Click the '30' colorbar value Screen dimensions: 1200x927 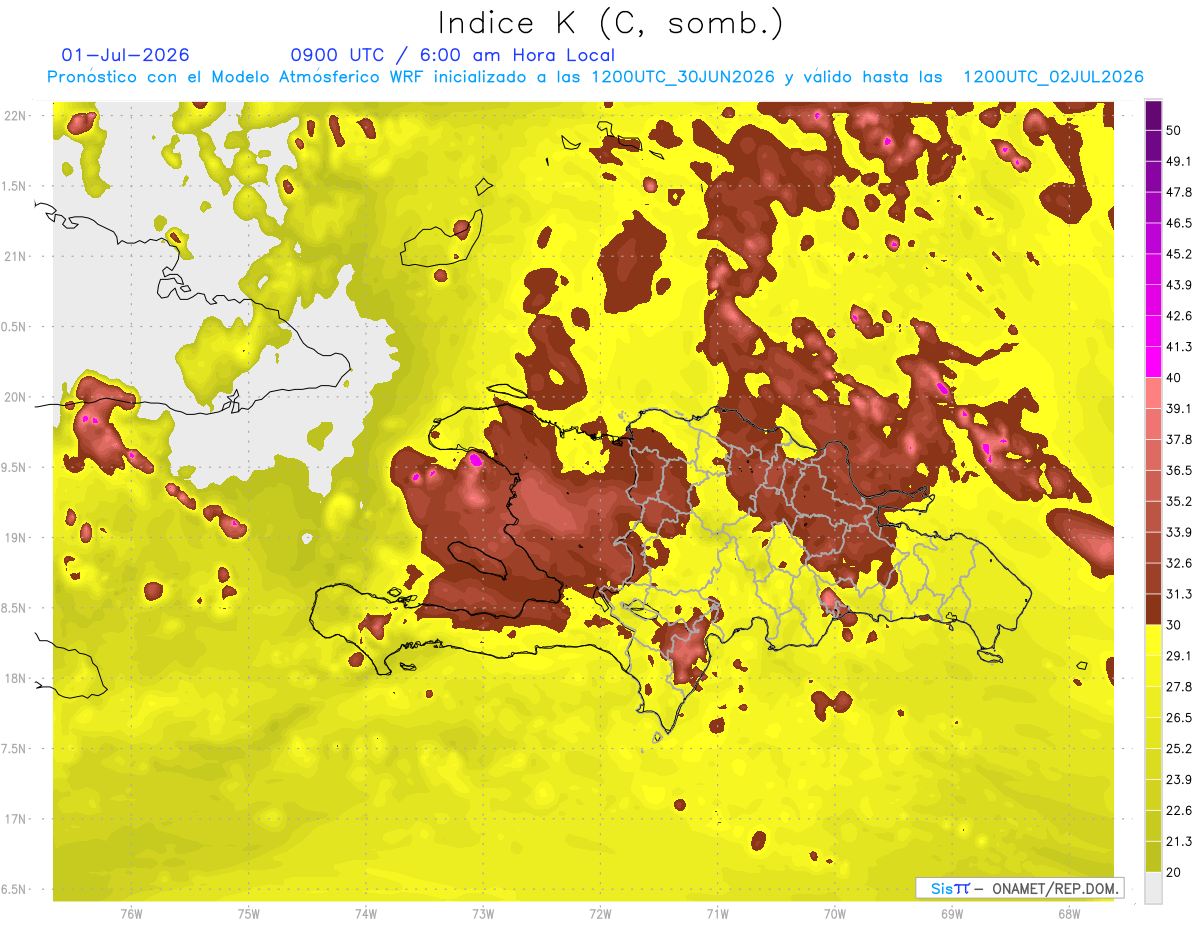[x=1173, y=625]
